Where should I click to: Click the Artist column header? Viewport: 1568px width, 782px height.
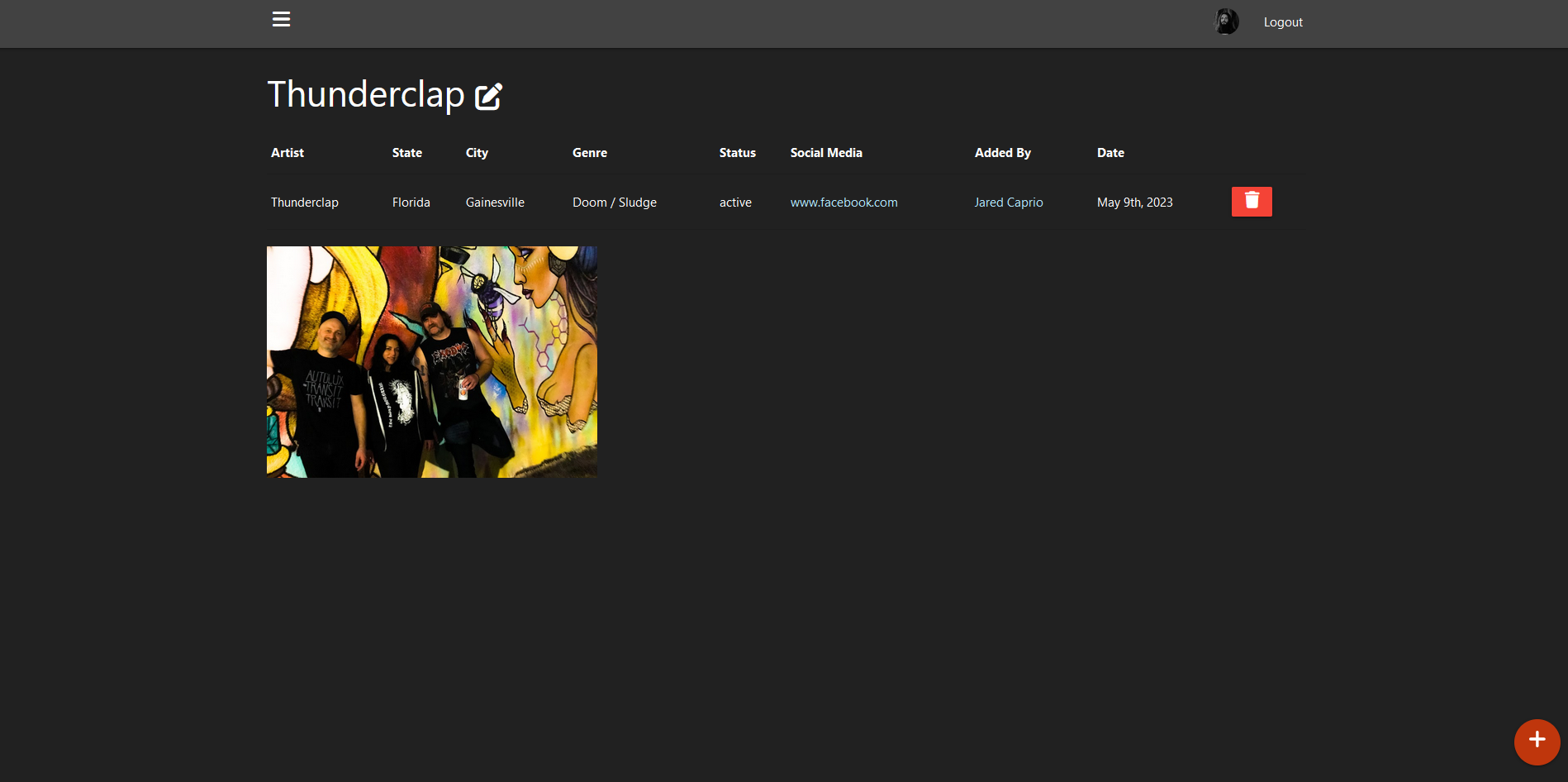click(x=287, y=153)
